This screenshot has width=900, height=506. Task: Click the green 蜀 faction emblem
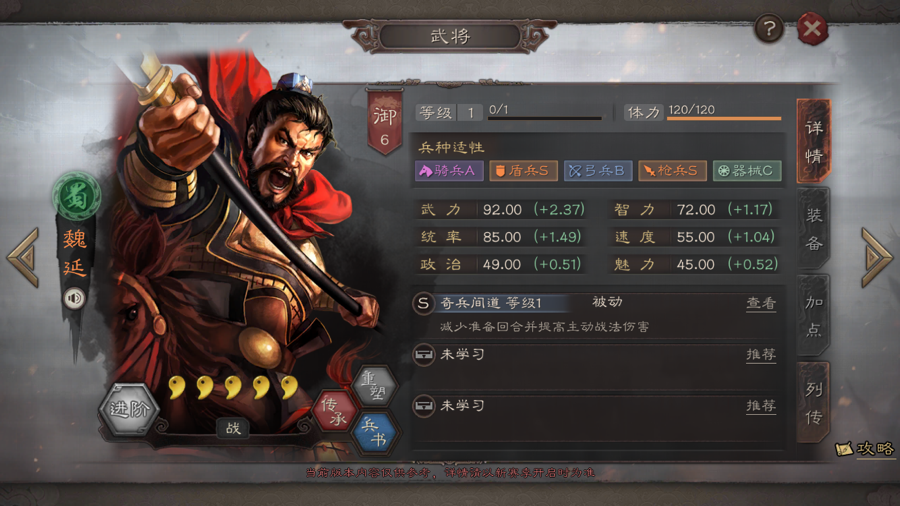coord(76,196)
